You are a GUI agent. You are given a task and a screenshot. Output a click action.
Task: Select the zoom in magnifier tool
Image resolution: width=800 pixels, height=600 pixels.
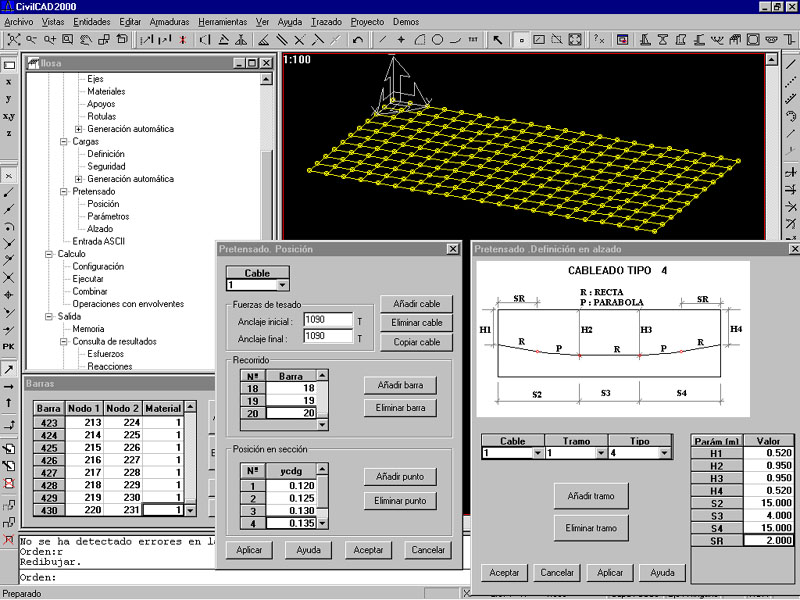(49, 40)
